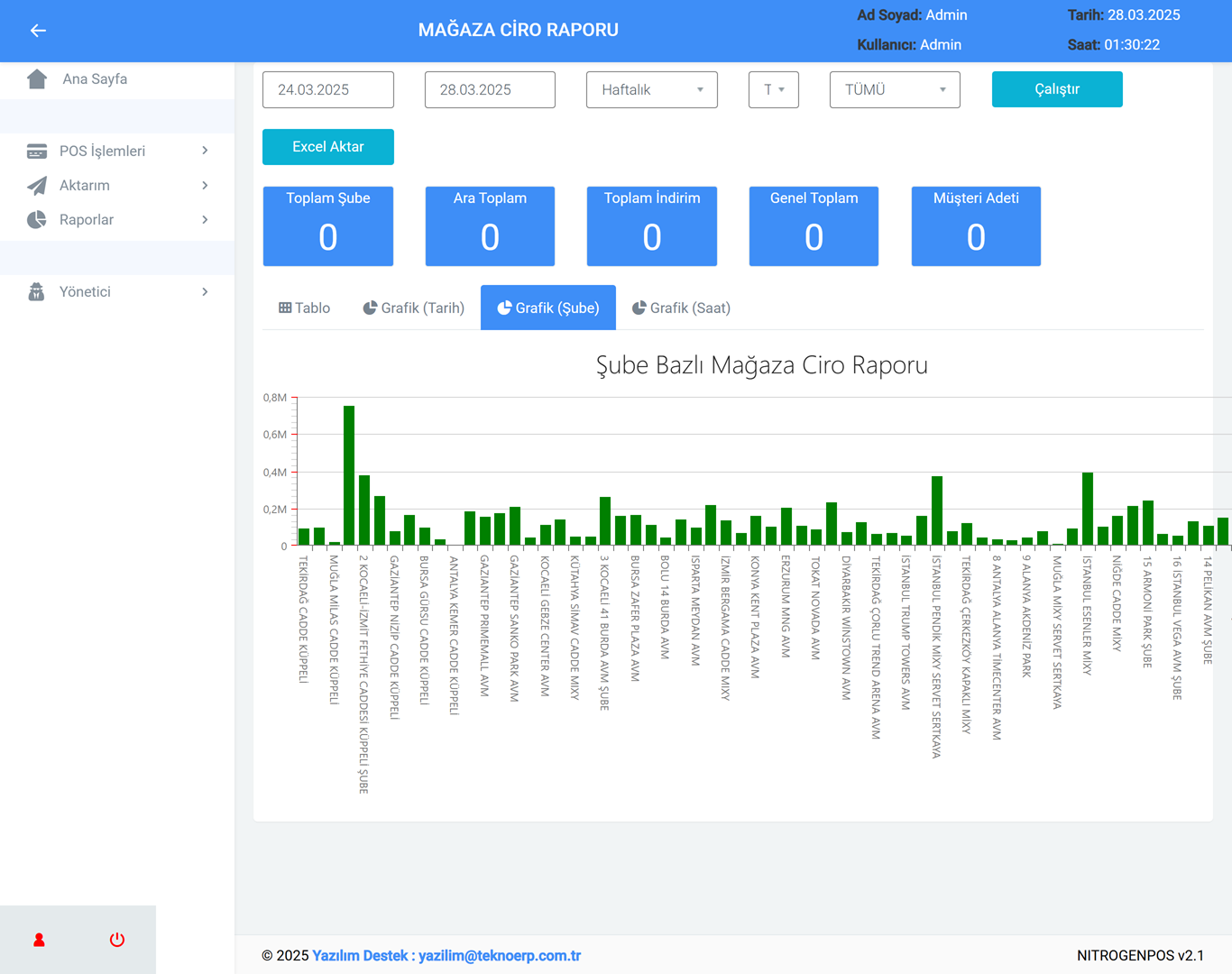This screenshot has width=1232, height=974.
Task: Click the bar above ISTANBUL ESENLER MİXY label
Action: 1088,510
